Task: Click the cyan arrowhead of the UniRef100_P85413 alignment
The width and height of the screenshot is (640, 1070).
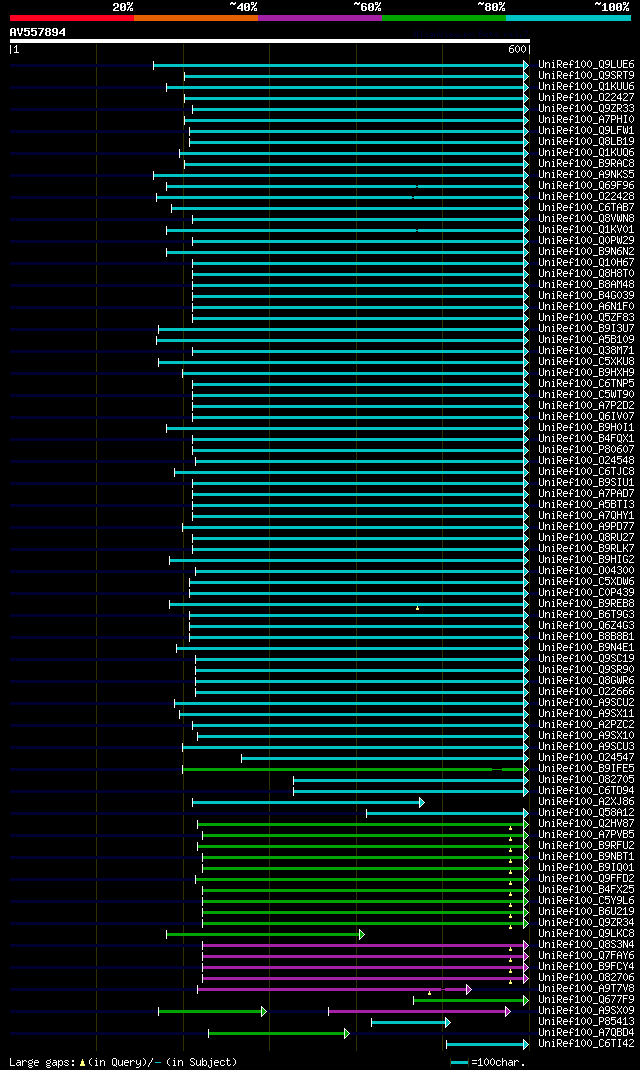Action: point(448,1022)
